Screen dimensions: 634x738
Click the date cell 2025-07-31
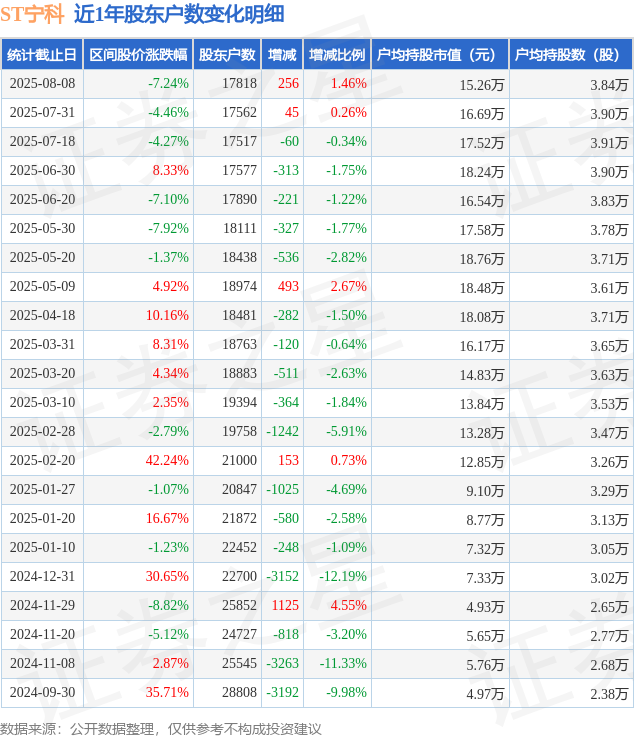point(42,112)
